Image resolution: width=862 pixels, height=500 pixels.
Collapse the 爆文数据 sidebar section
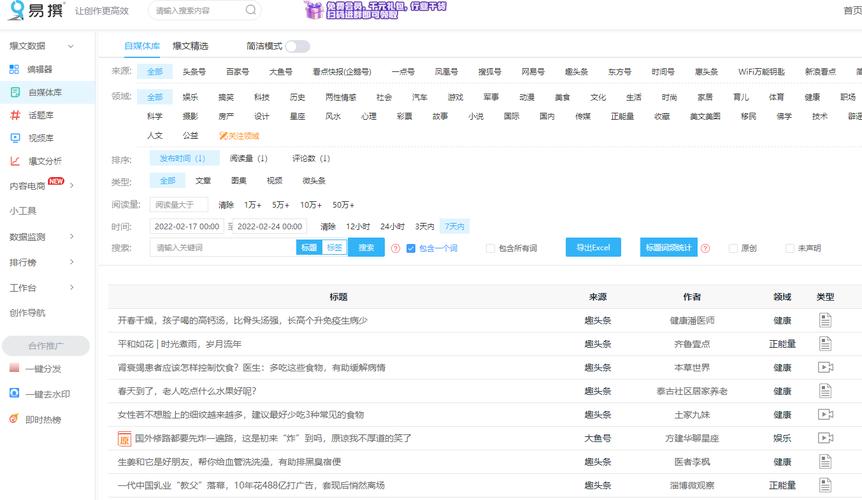pyautogui.click(x=70, y=46)
